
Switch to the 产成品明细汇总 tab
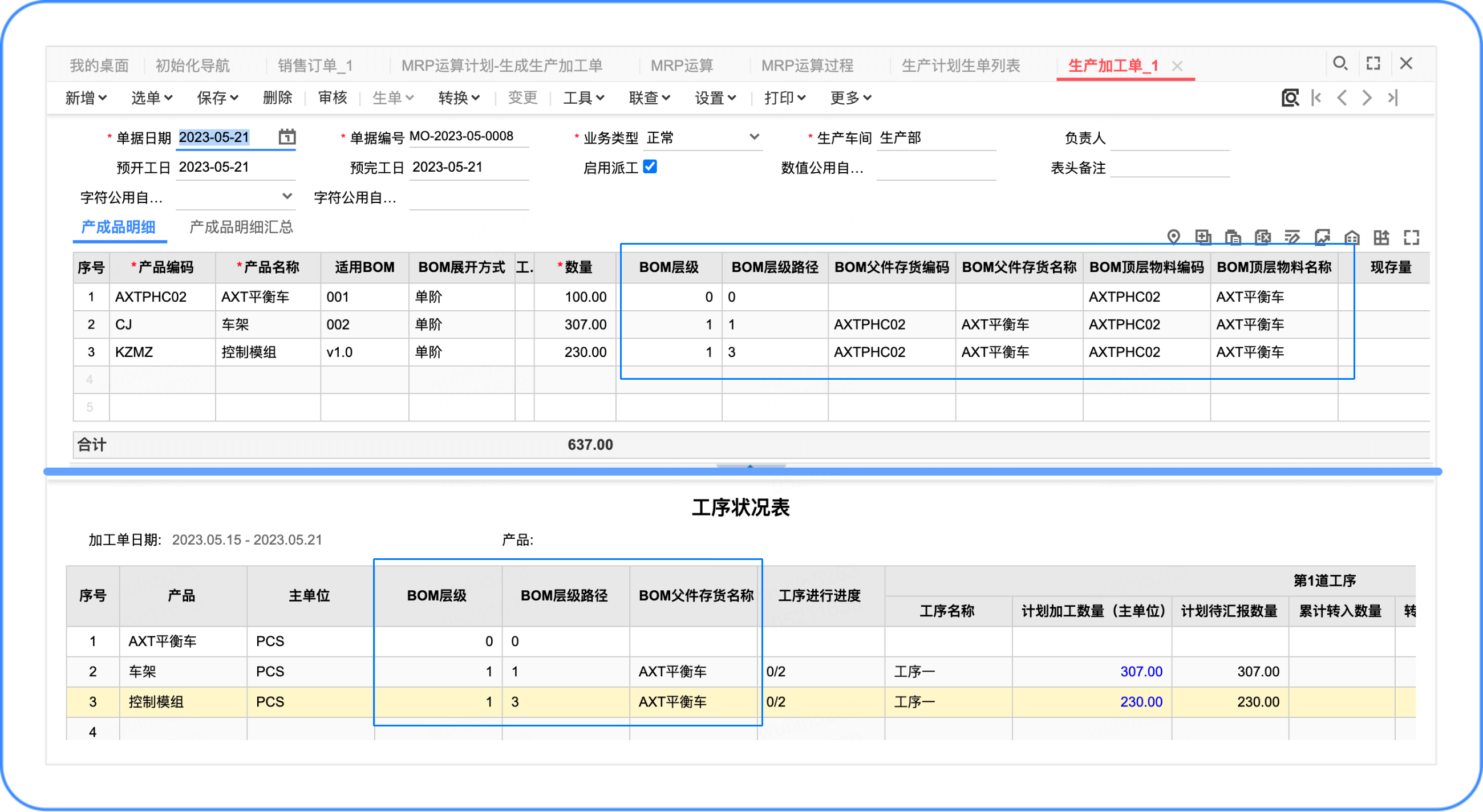241,228
